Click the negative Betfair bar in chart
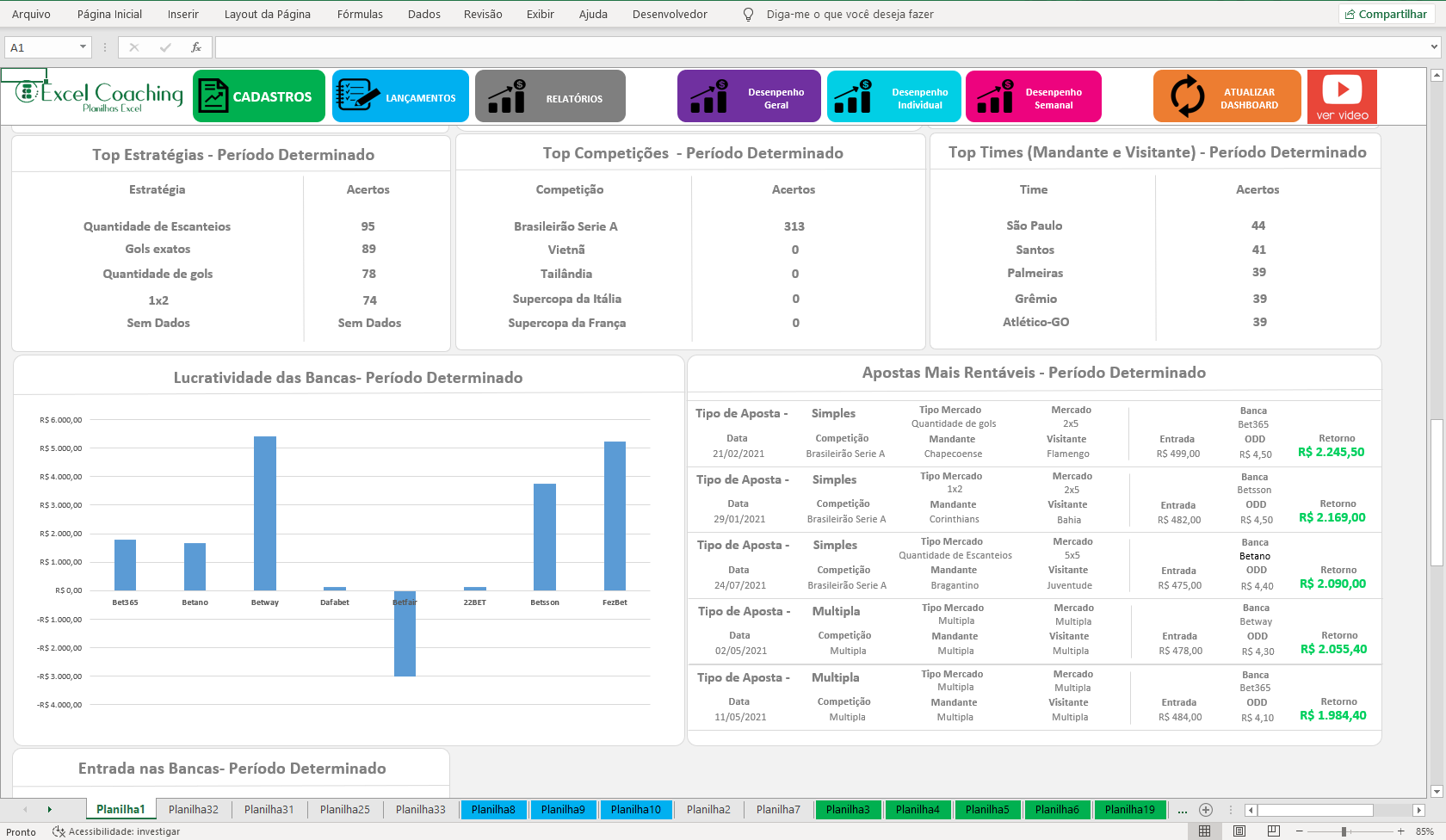 (405, 633)
